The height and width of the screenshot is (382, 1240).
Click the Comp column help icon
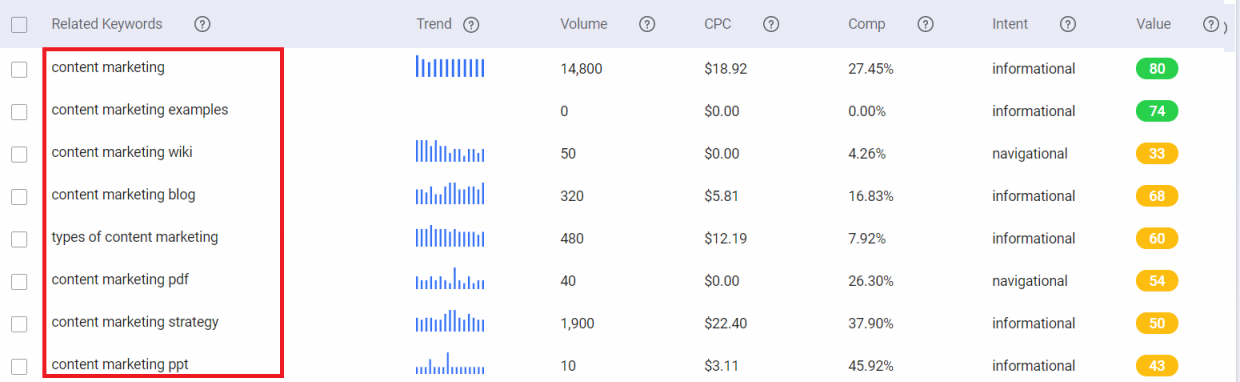pos(925,24)
